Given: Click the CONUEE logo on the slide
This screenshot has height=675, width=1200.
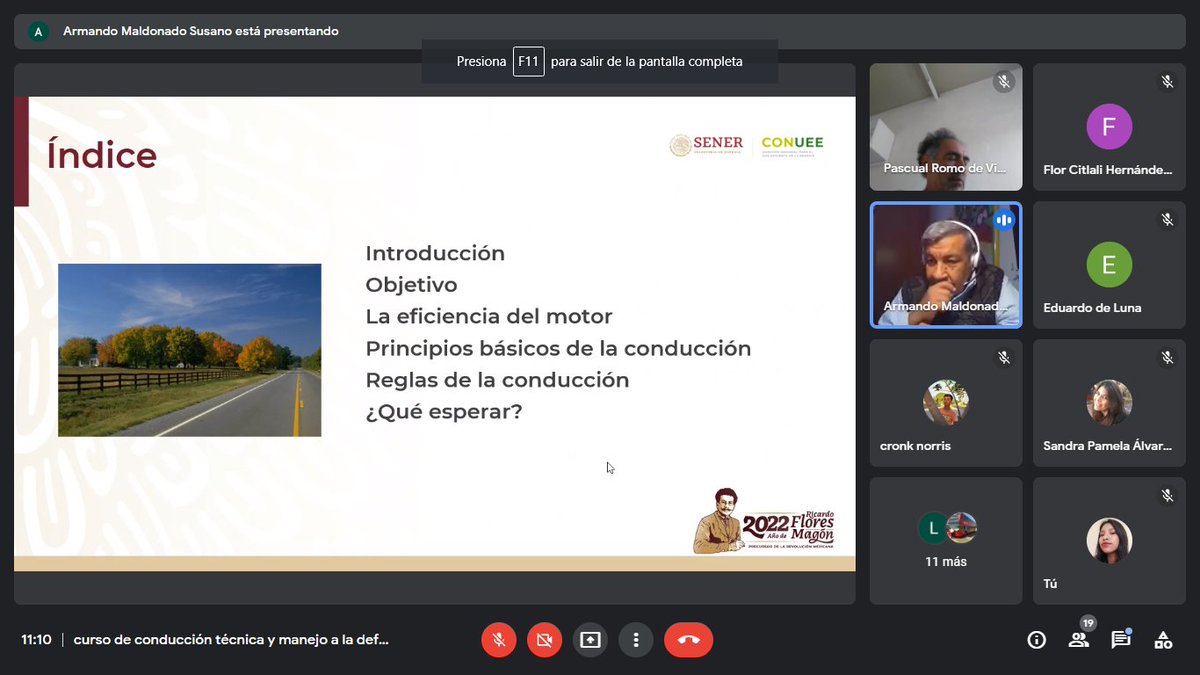Looking at the screenshot, I should pos(792,146).
